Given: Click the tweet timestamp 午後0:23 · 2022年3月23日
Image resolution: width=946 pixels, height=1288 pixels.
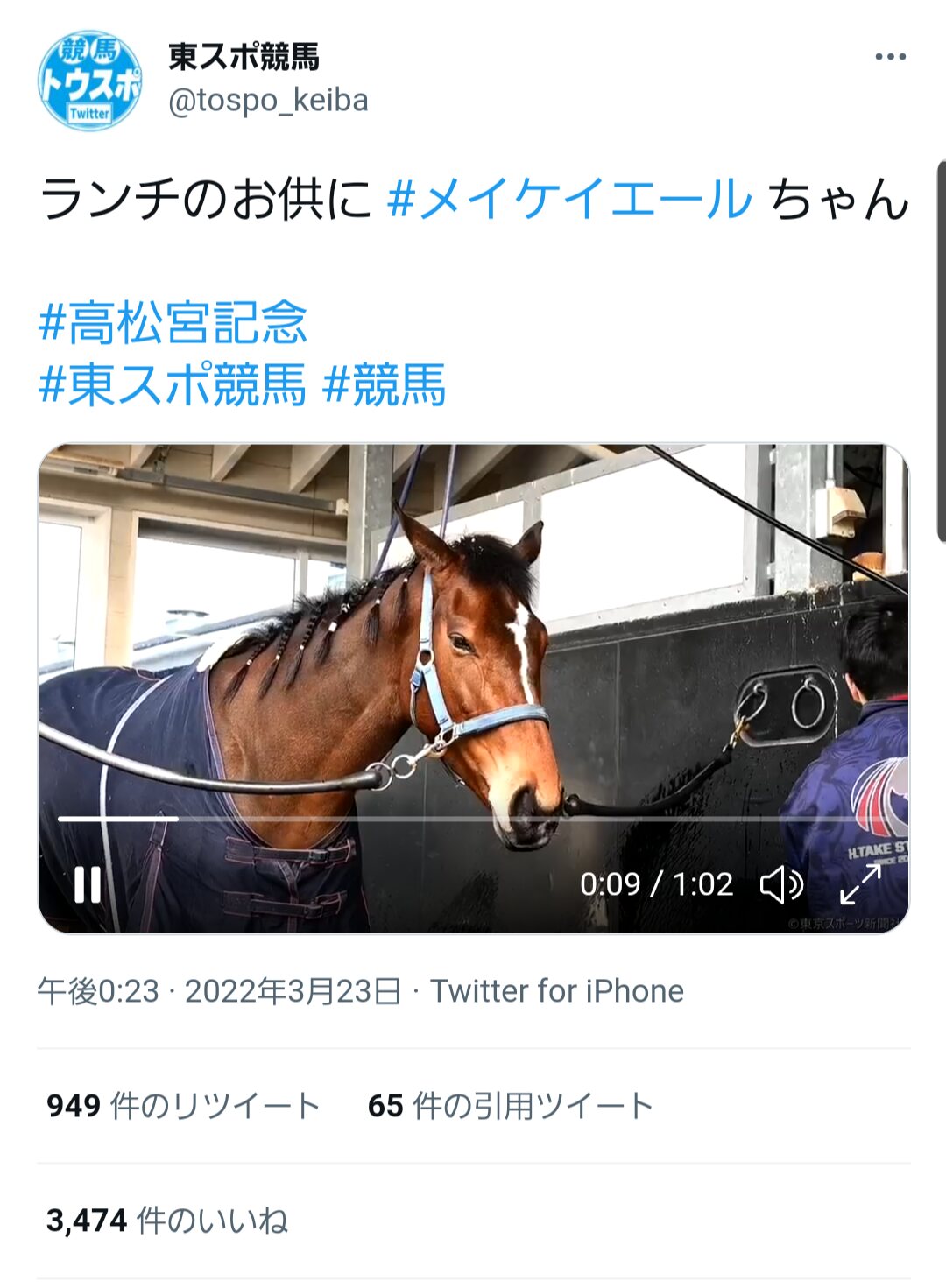Looking at the screenshot, I should (x=219, y=991).
